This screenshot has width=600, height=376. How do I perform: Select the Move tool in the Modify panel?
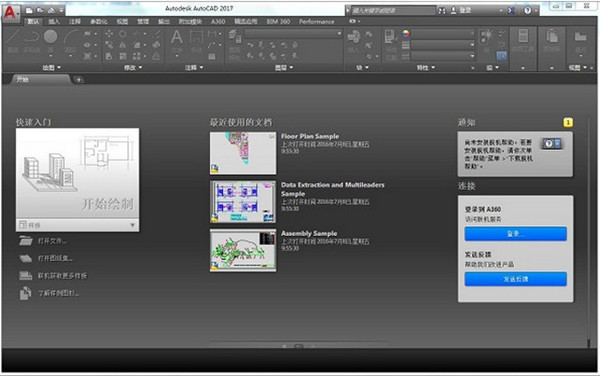109,34
